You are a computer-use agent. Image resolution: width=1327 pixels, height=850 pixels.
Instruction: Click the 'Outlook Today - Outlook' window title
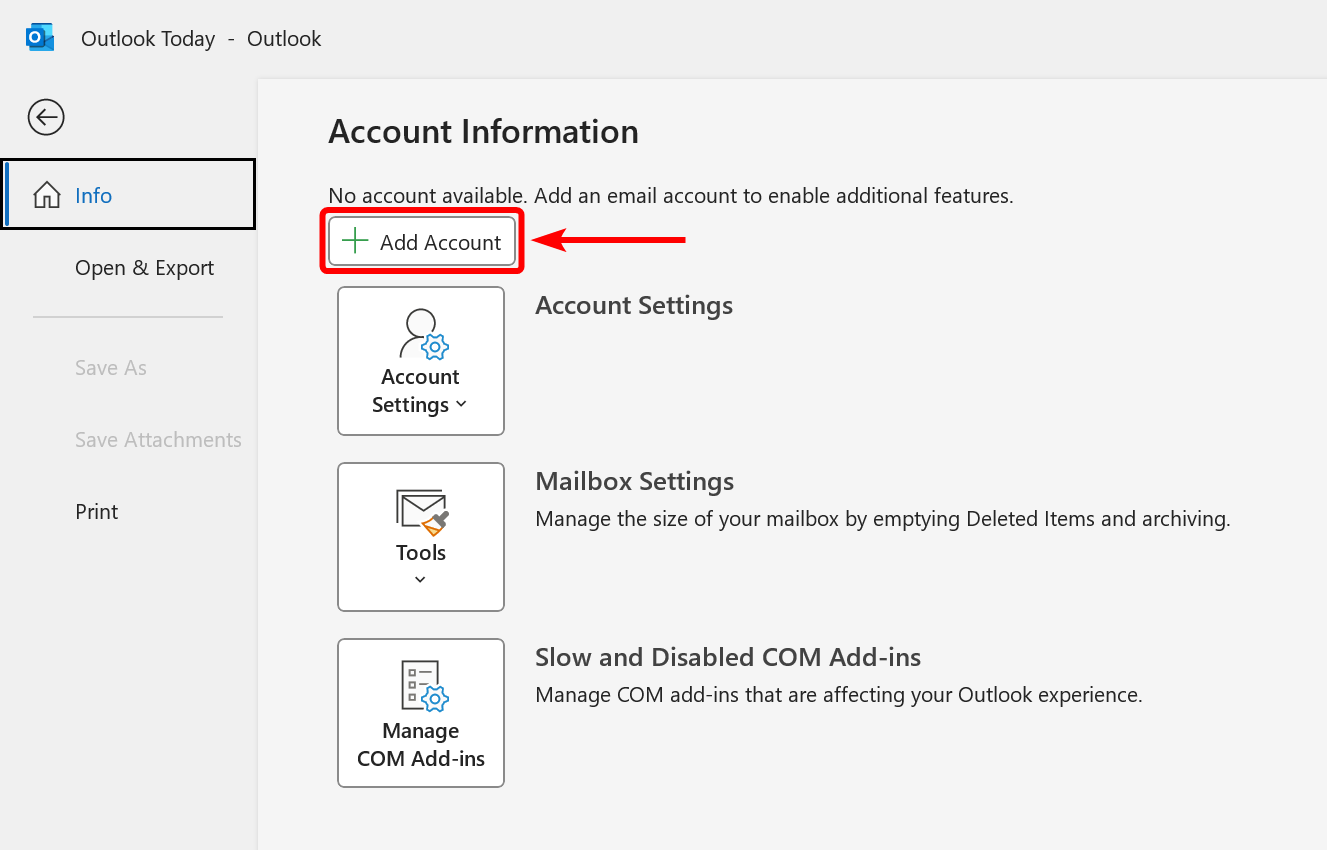(201, 39)
